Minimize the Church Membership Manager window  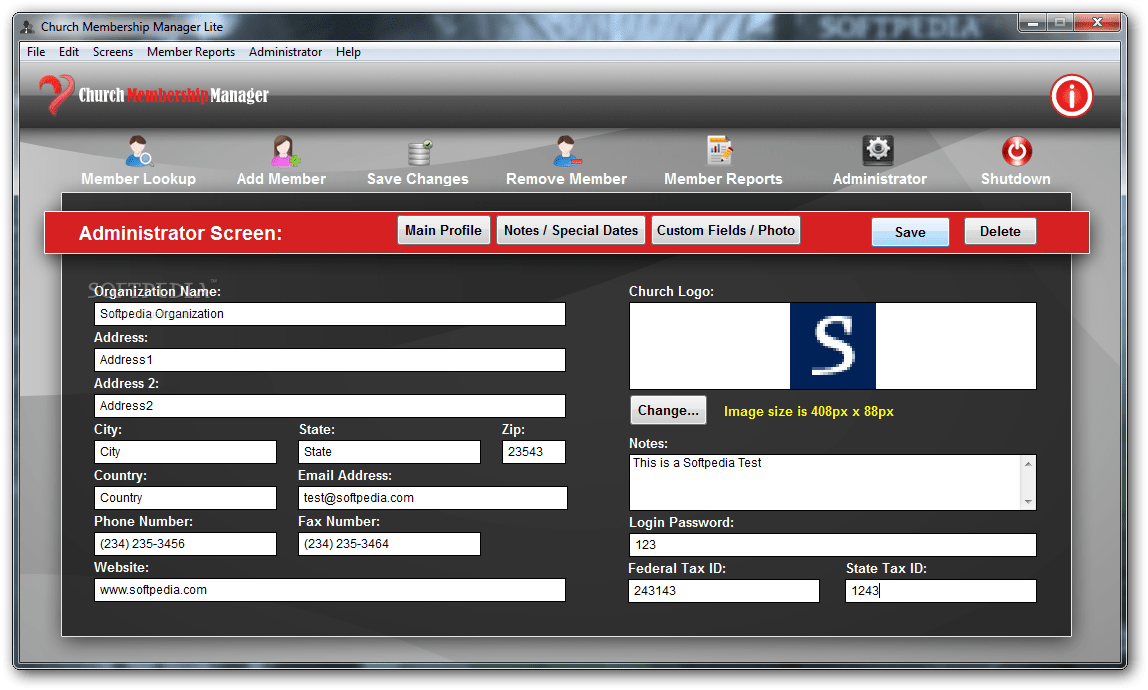pos(1032,23)
